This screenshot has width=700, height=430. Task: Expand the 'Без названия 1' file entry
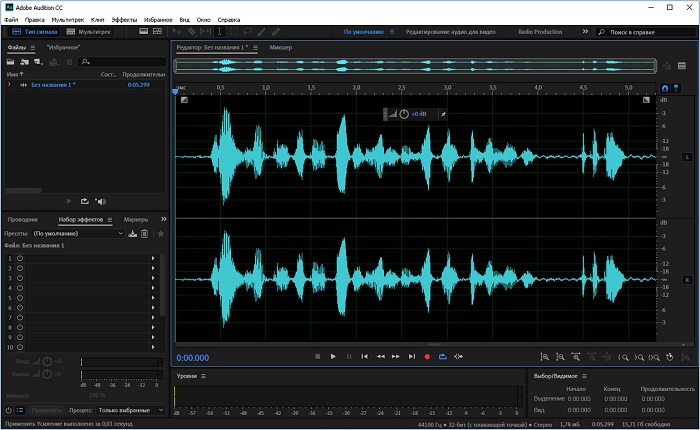click(x=9, y=85)
